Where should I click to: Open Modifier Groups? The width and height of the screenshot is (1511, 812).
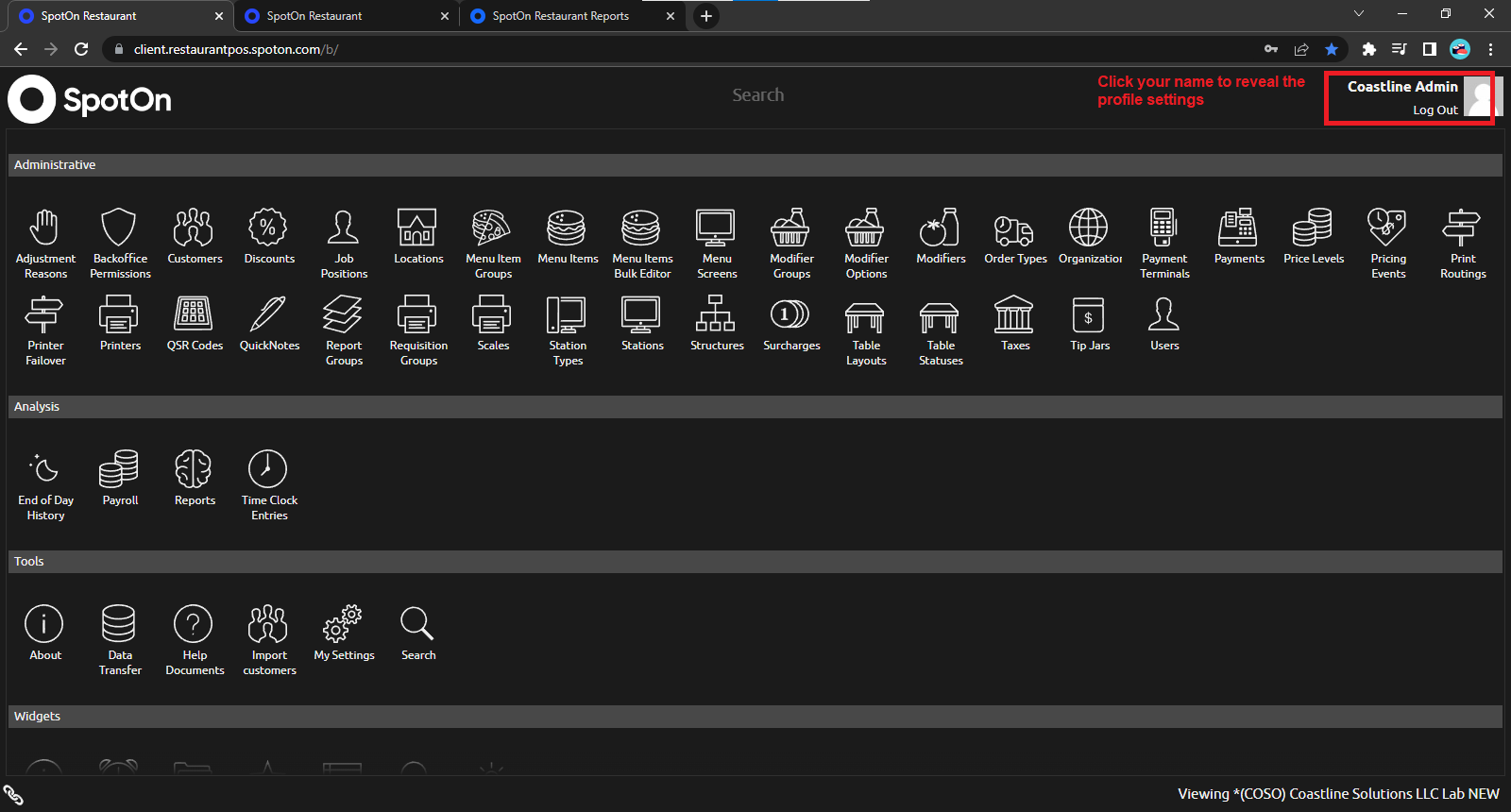[791, 244]
